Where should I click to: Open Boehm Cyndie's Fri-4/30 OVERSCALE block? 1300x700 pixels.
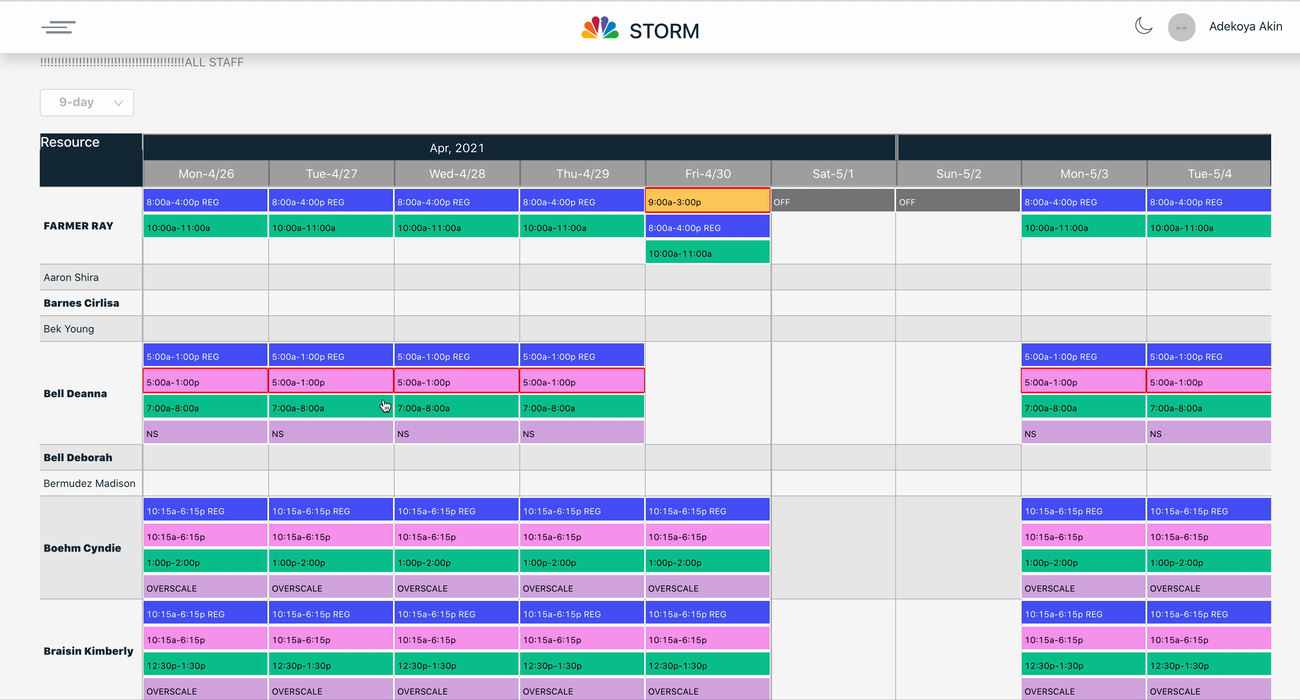[x=708, y=588]
